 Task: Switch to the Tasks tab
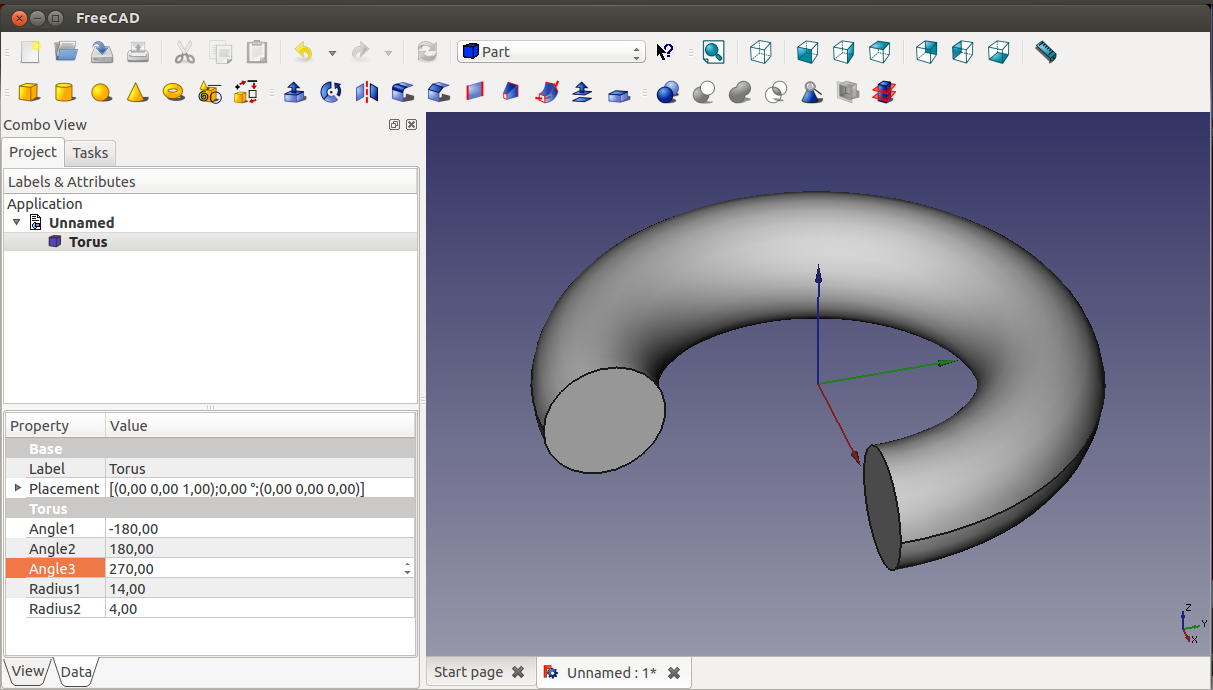[x=90, y=153]
